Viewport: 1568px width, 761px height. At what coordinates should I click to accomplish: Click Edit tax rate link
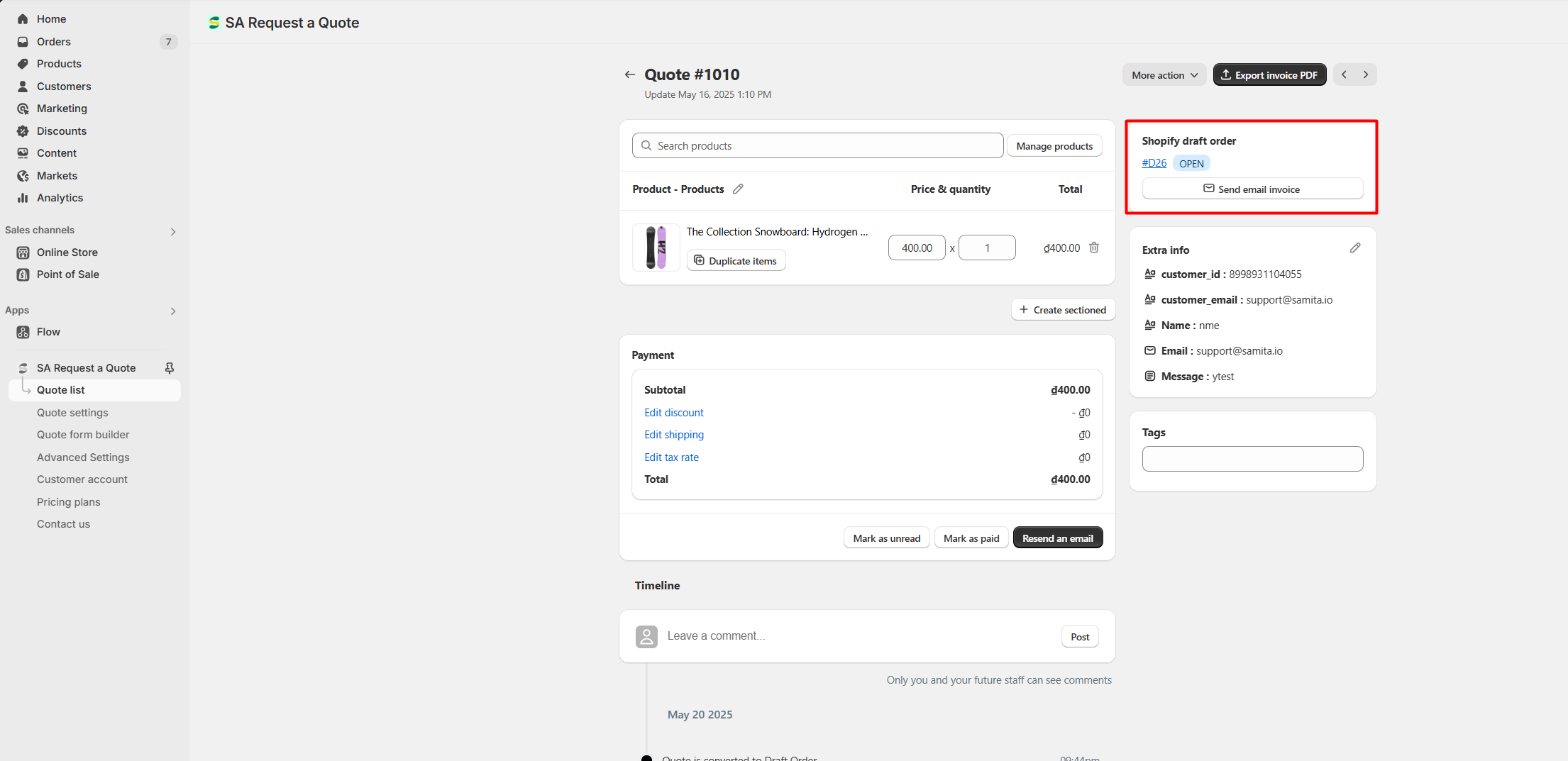[x=671, y=457]
